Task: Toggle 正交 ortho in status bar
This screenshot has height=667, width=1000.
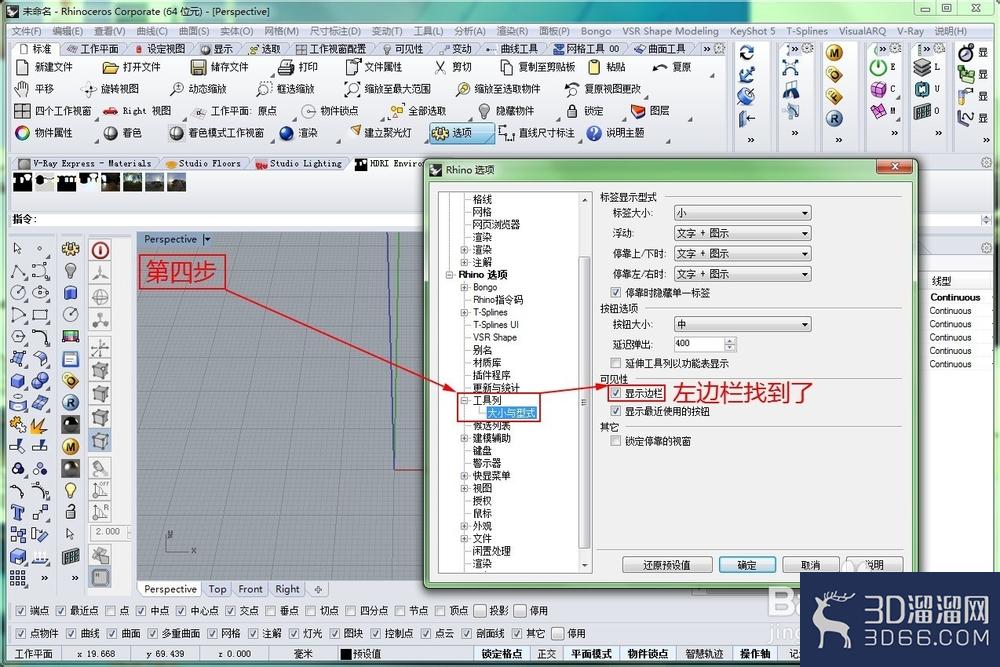Action: pos(547,654)
